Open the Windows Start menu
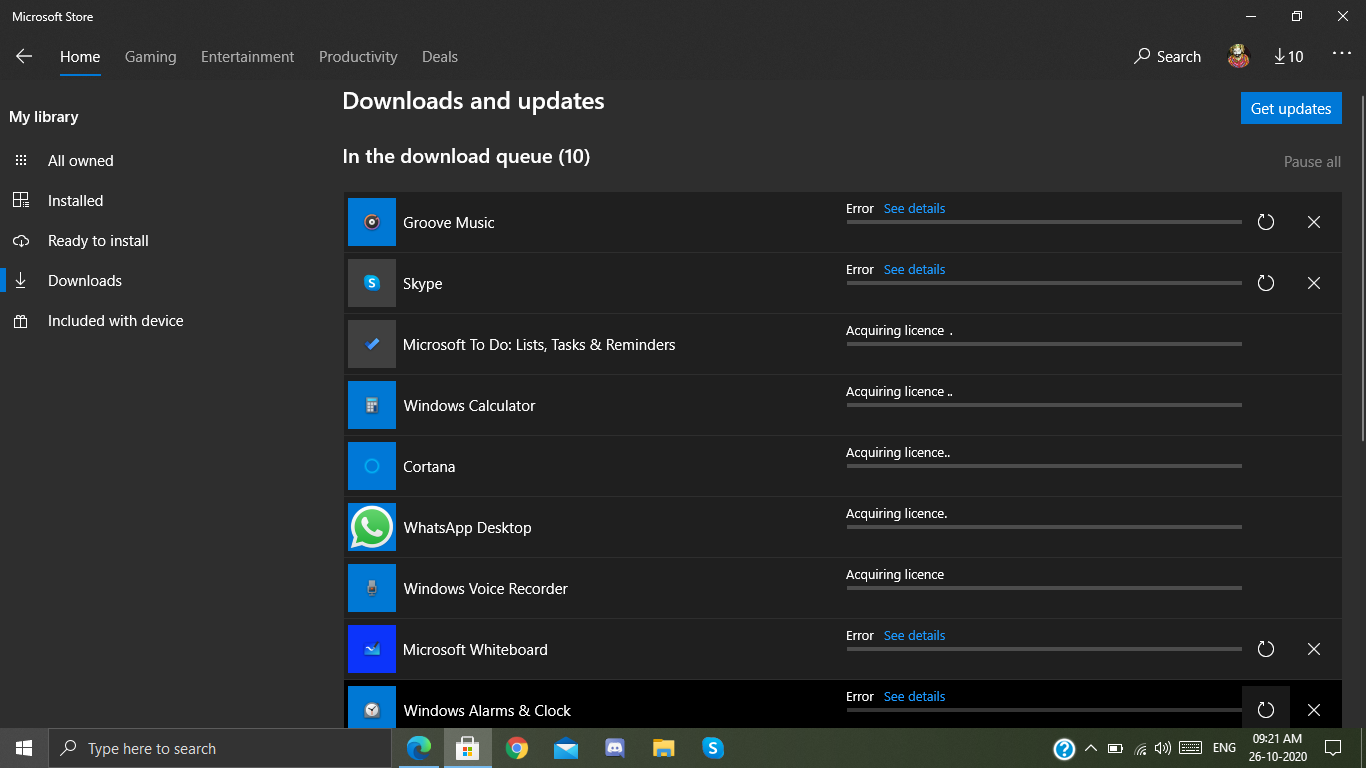 [x=24, y=748]
